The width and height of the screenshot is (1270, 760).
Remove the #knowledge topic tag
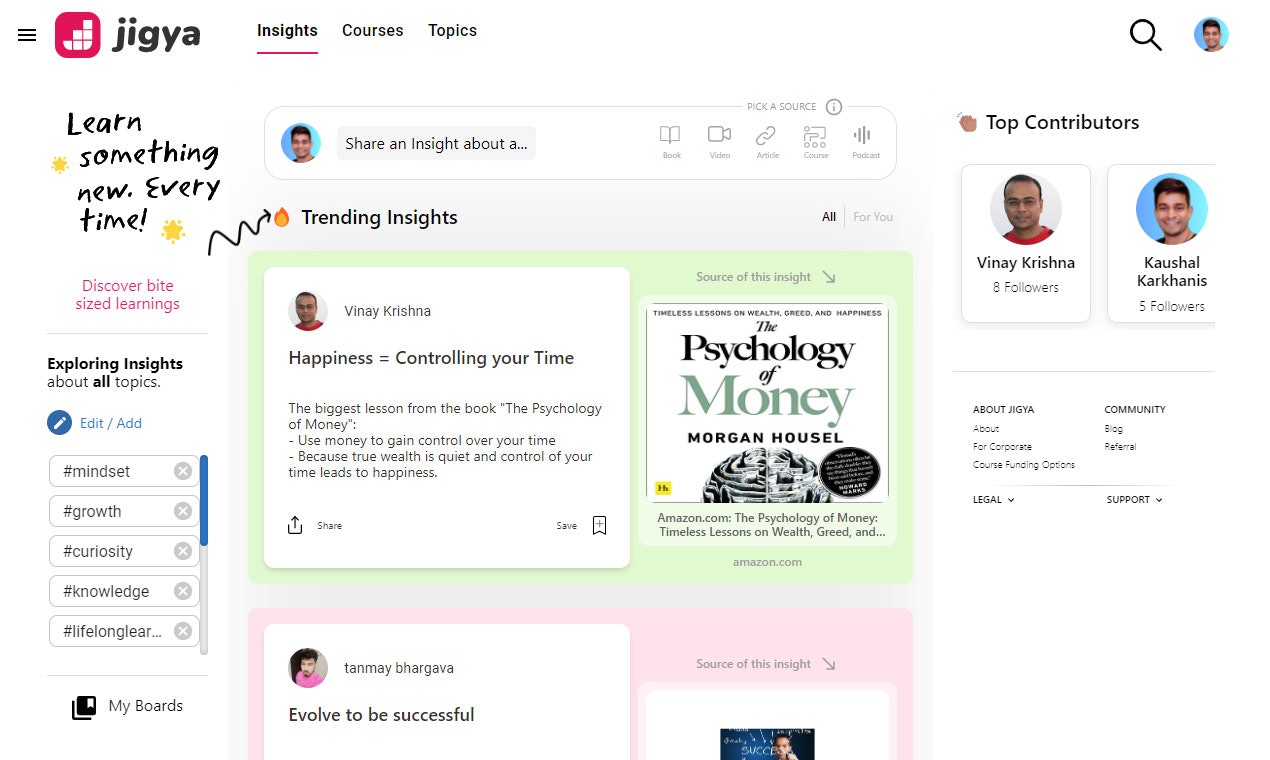click(x=183, y=591)
